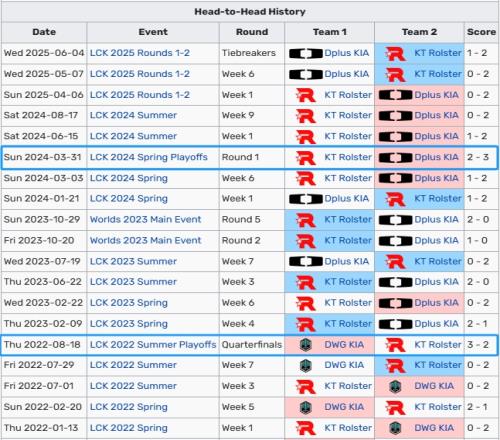Open LCK 2023 Summer link for Week 7

133,261
